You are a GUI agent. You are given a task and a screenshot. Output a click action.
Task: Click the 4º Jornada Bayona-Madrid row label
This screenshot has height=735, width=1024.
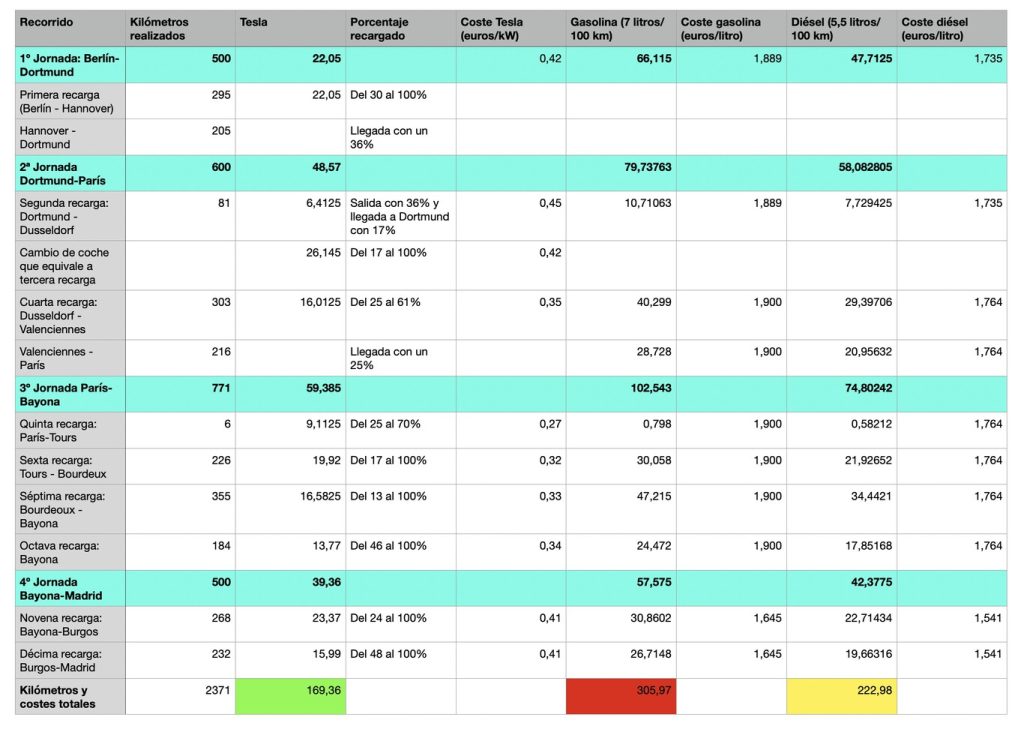click(x=70, y=588)
